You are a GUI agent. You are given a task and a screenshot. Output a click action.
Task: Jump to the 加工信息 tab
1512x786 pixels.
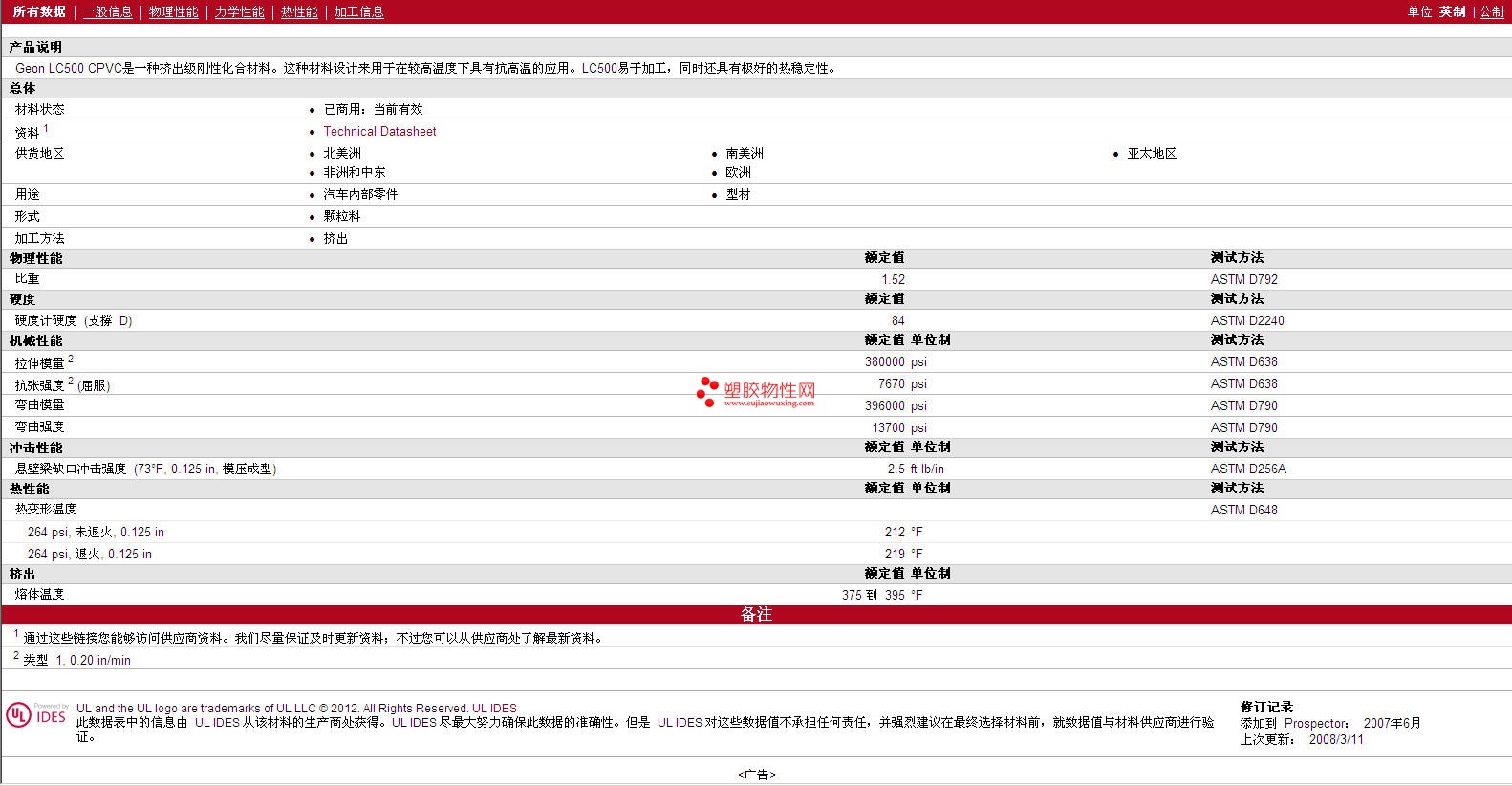(x=358, y=11)
